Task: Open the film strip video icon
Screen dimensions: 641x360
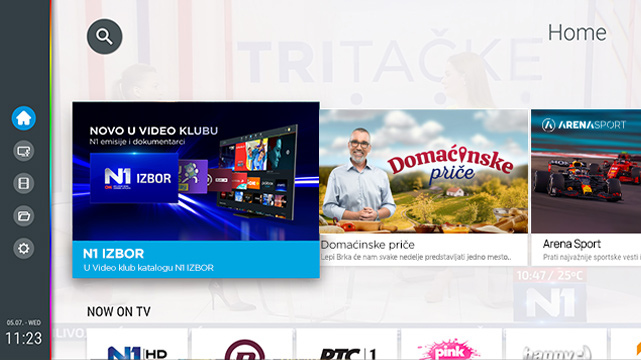Action: coord(23,183)
